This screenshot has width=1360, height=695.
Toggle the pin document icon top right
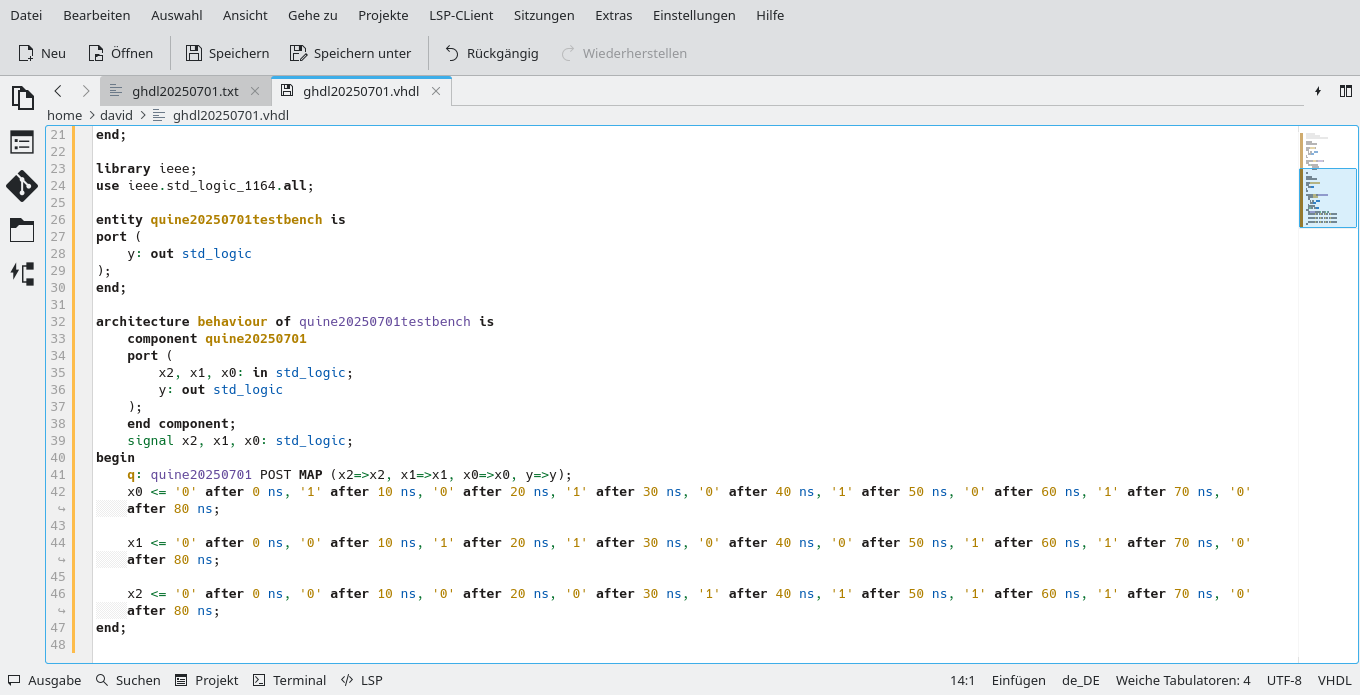tap(1318, 91)
